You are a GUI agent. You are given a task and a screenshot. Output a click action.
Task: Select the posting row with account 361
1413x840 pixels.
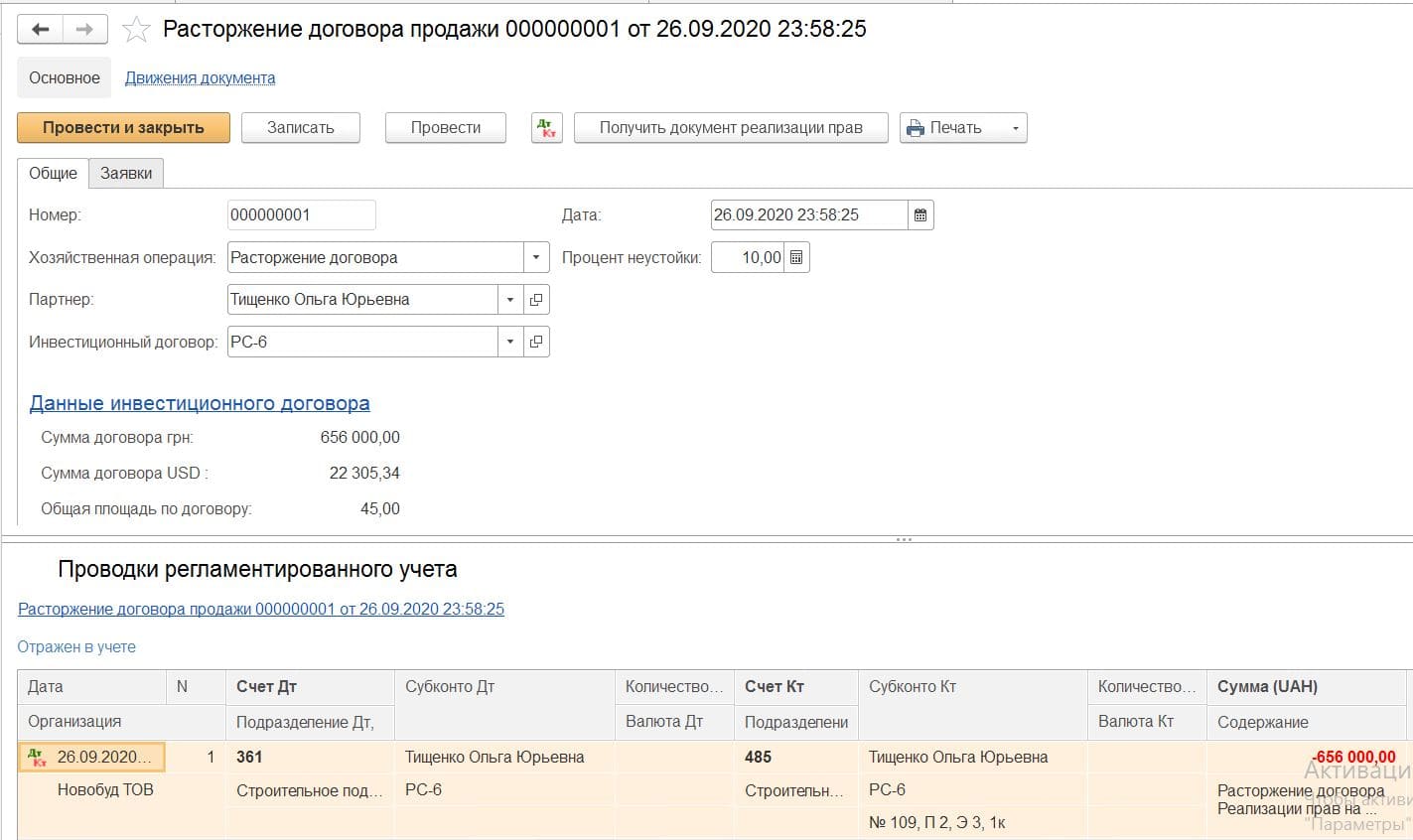click(713, 789)
